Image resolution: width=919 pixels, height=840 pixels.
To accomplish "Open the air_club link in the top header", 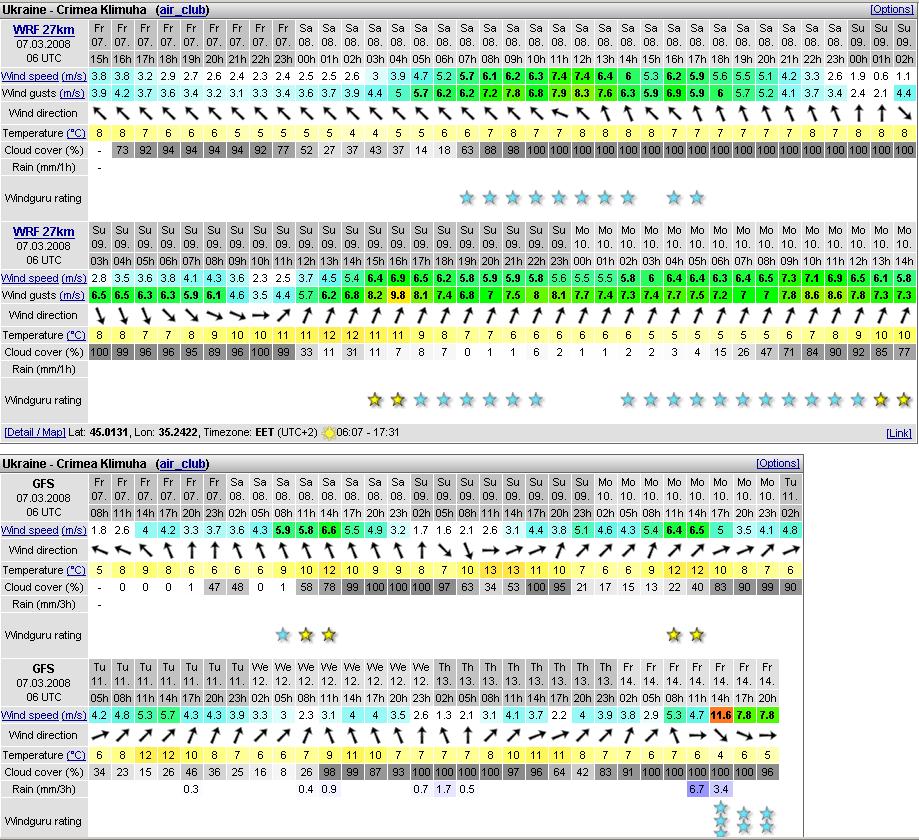I will [183, 9].
